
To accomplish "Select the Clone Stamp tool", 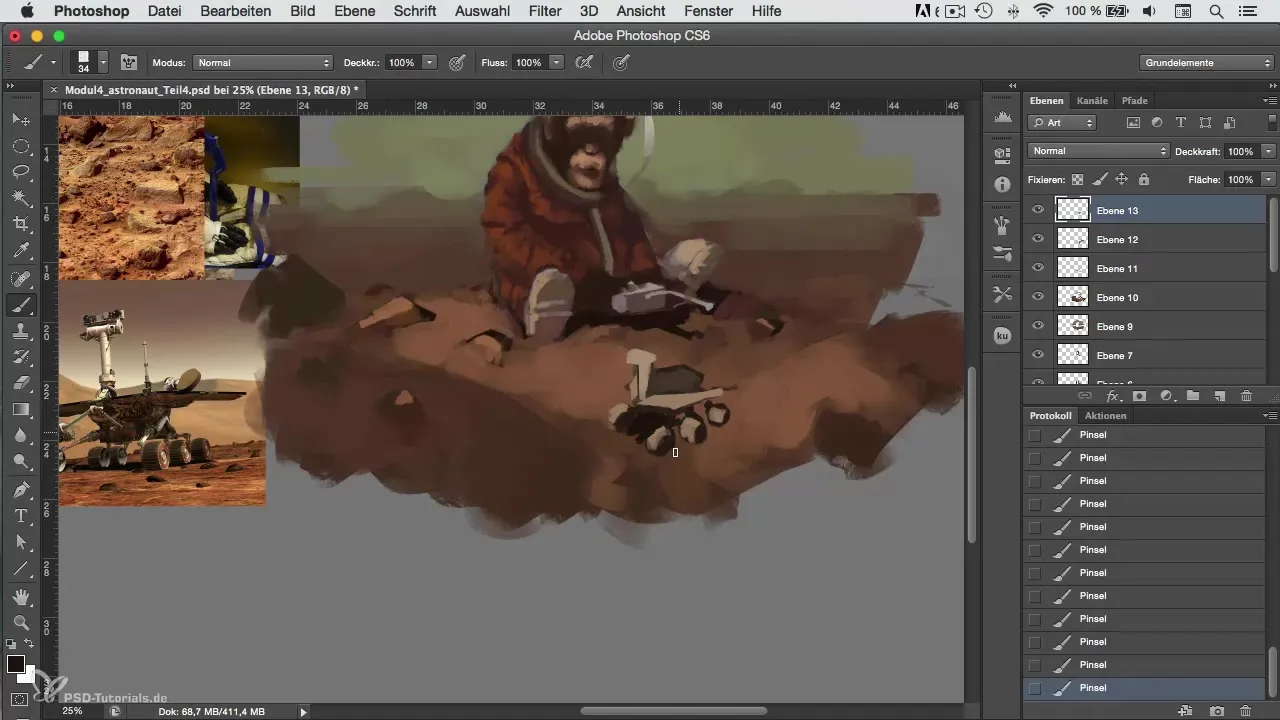I will [x=20, y=331].
